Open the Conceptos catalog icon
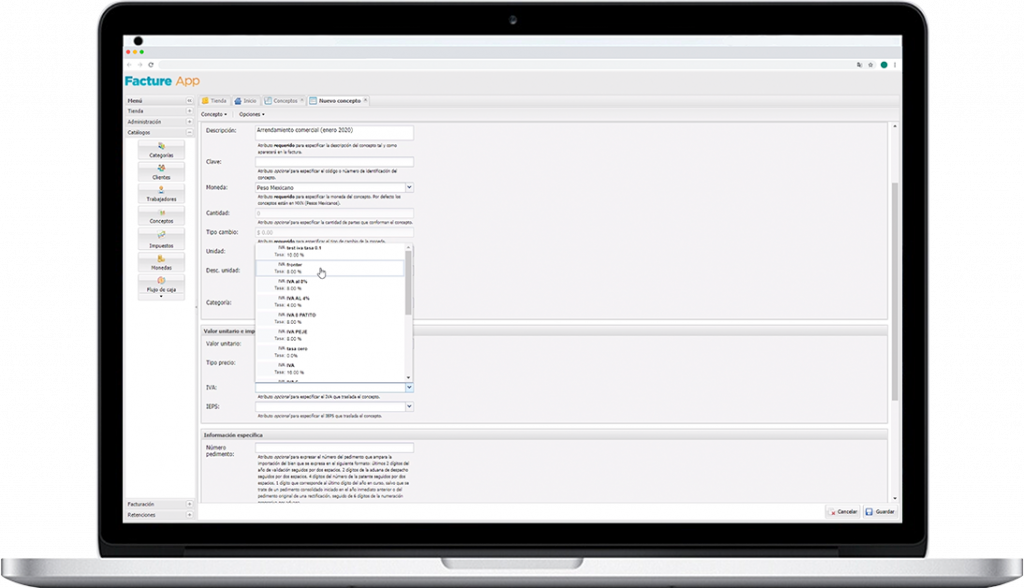Screen dimensions: 1024x588 (161, 216)
